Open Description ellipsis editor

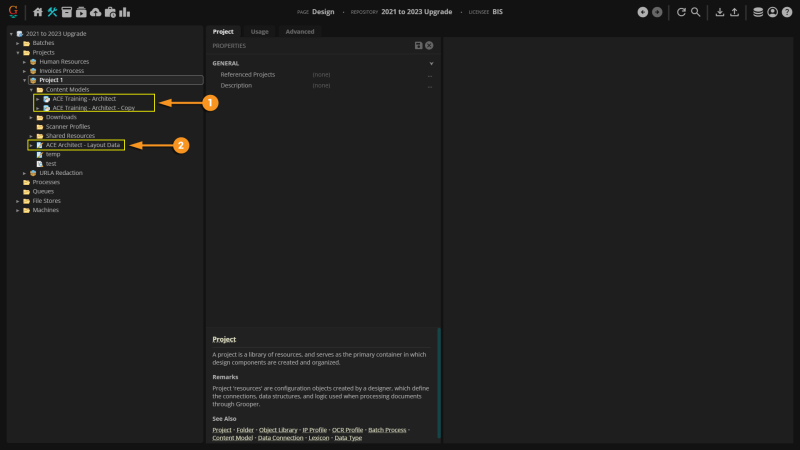[x=430, y=86]
